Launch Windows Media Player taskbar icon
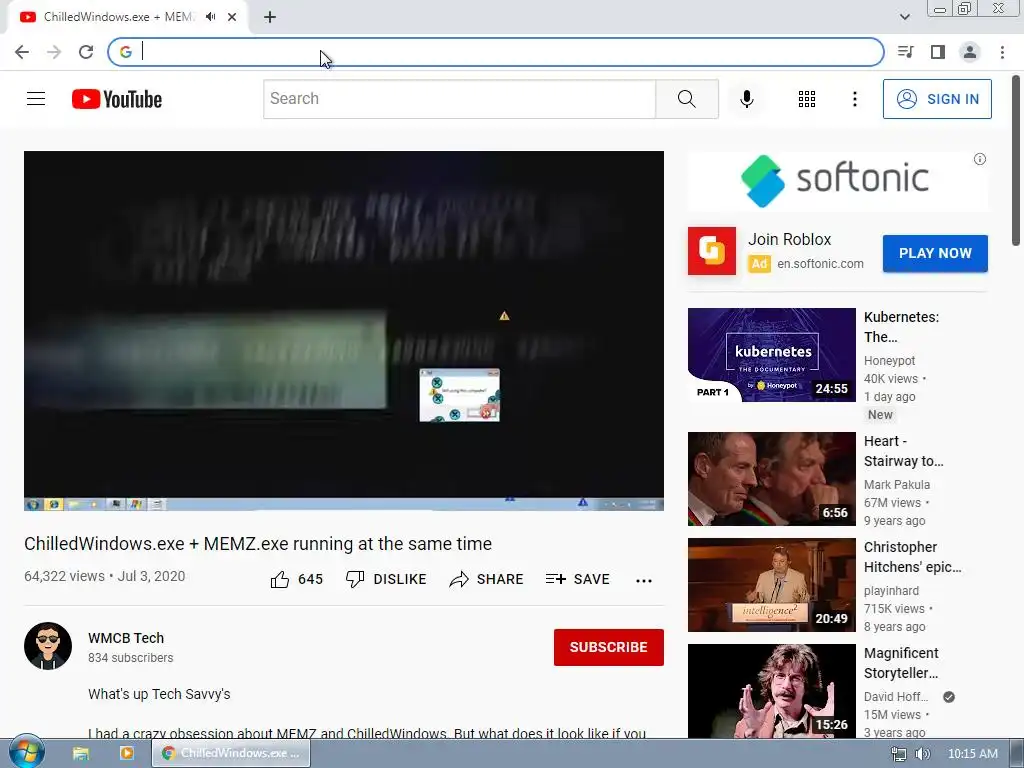The height and width of the screenshot is (768, 1024). pos(126,753)
